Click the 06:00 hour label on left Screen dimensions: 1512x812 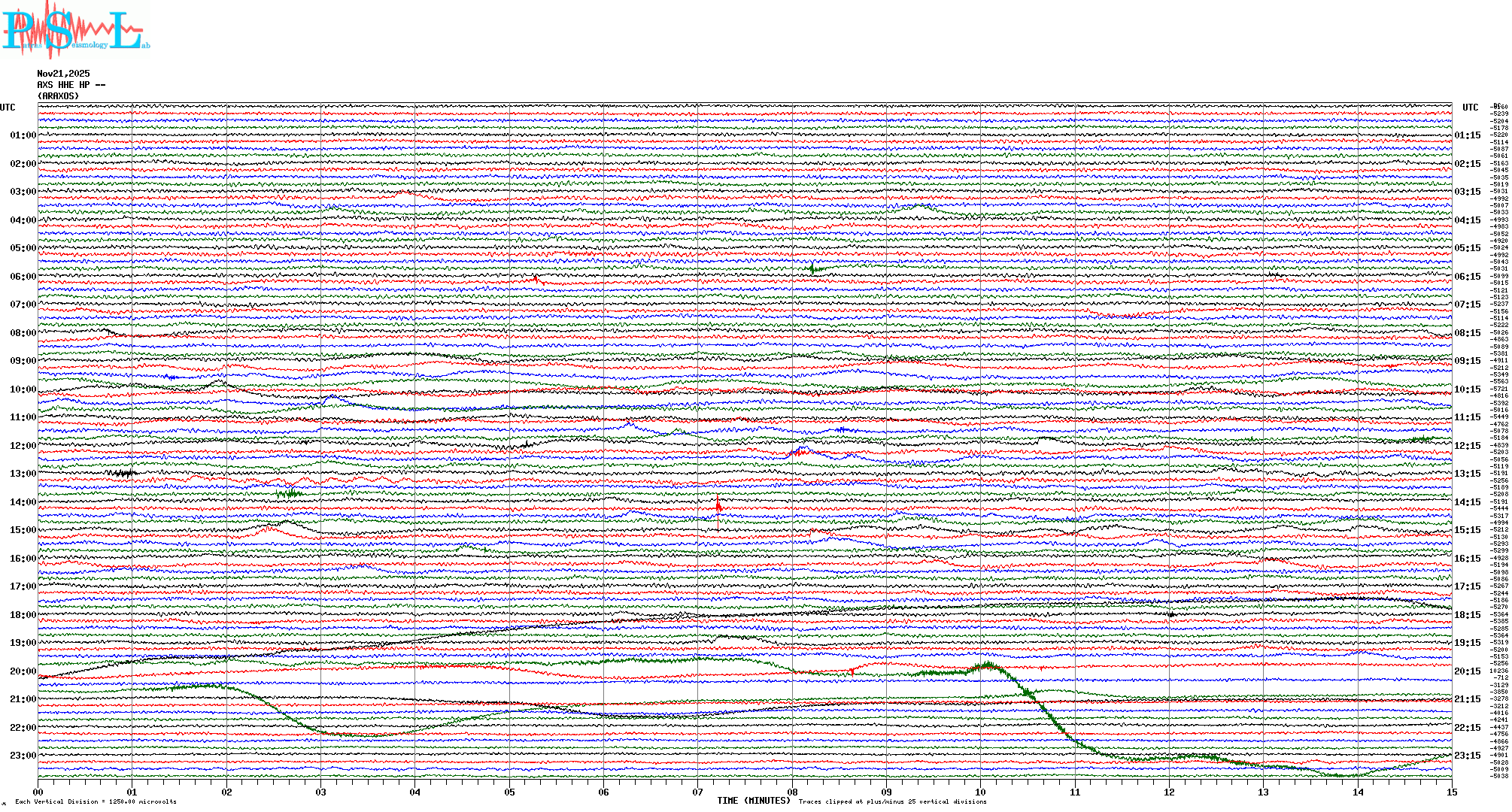[23, 277]
